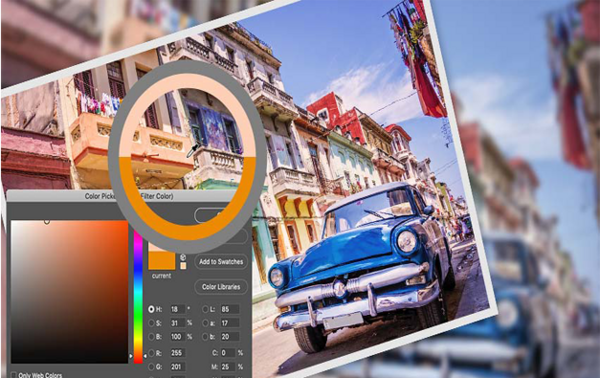Screen dimensions: 600x378
Task: Click the L value field showing 85
Action: [x=230, y=309]
